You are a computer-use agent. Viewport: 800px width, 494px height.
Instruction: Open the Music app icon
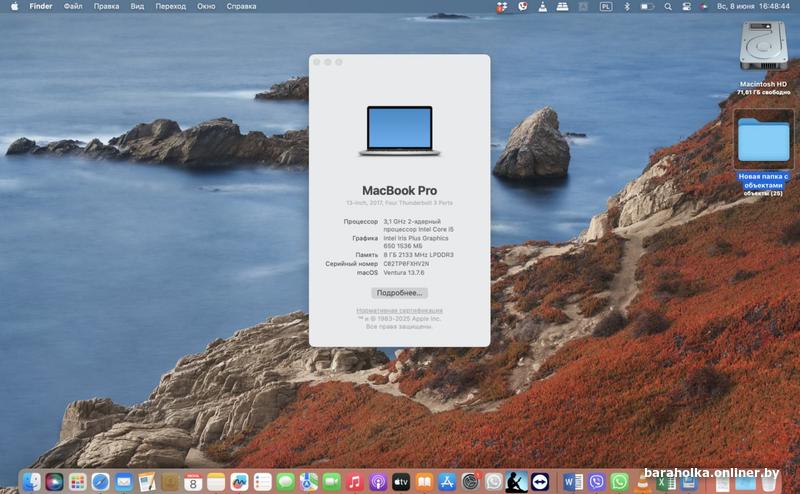pyautogui.click(x=355, y=482)
